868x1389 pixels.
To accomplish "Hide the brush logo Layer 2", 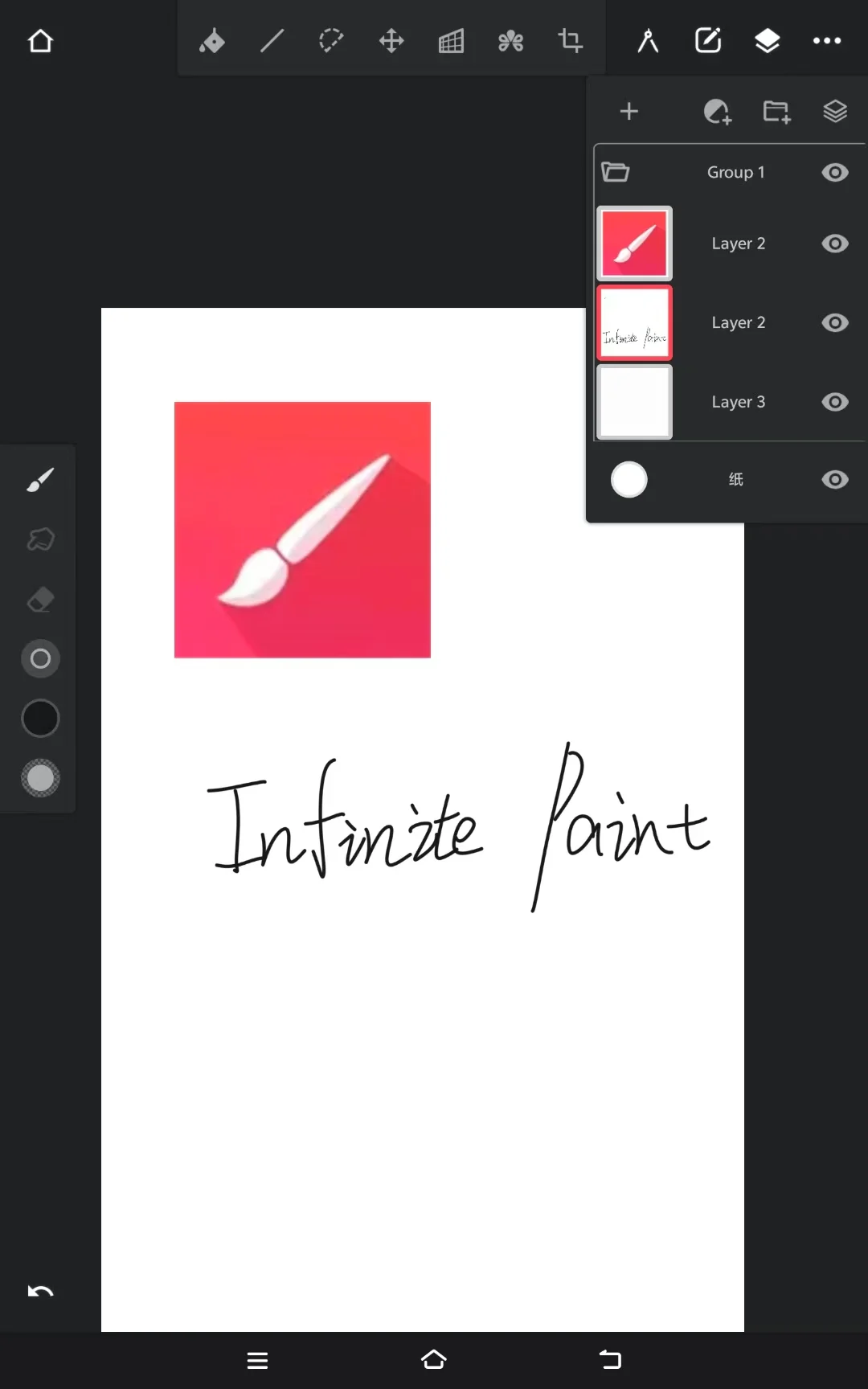I will pyautogui.click(x=835, y=243).
